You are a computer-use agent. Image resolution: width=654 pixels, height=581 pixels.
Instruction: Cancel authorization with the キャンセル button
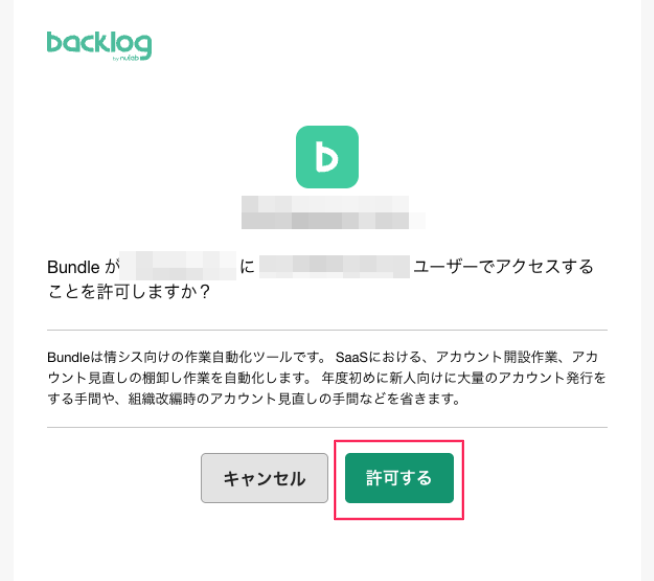(264, 478)
